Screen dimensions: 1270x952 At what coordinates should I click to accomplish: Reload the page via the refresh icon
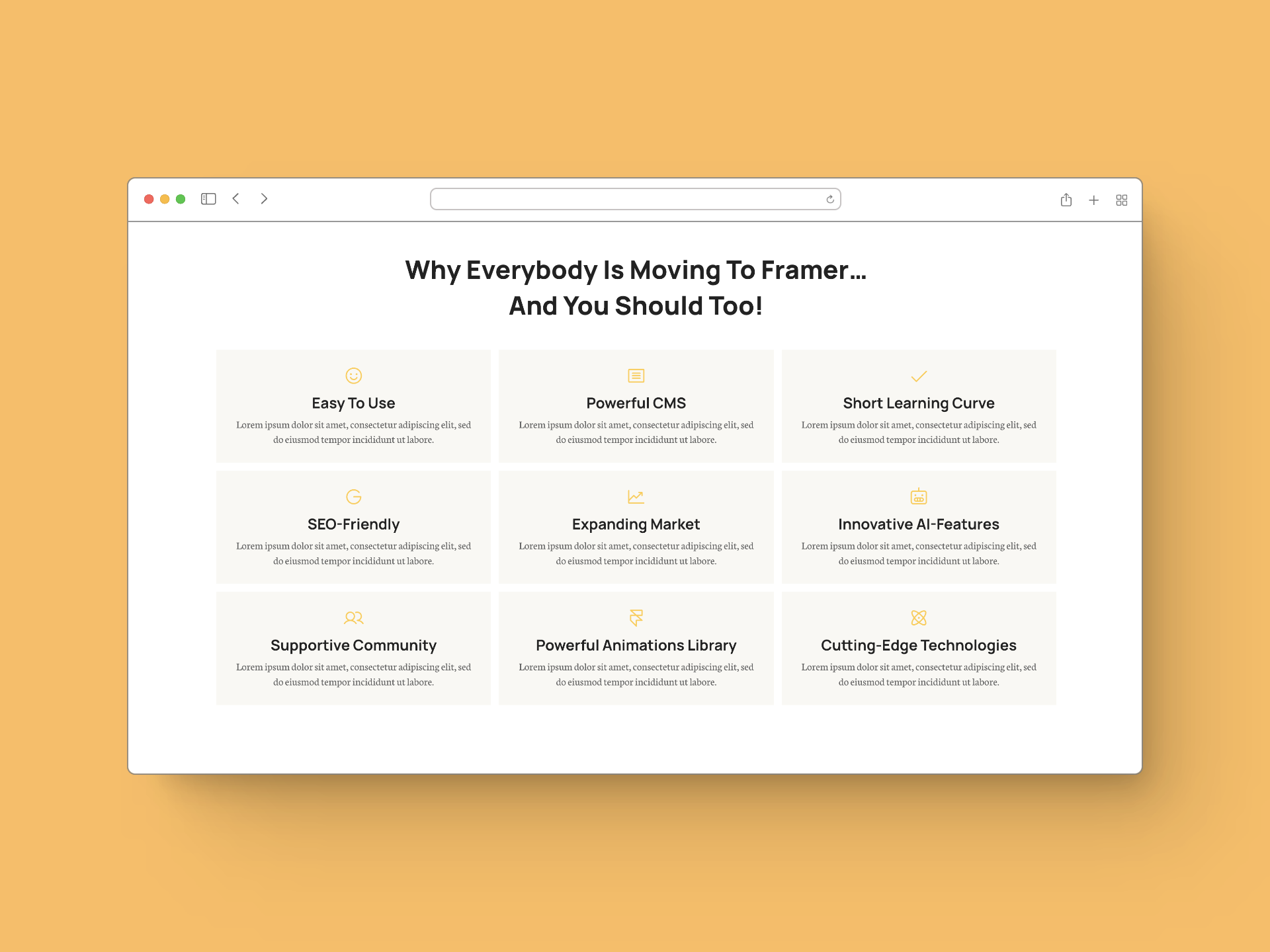point(829,199)
